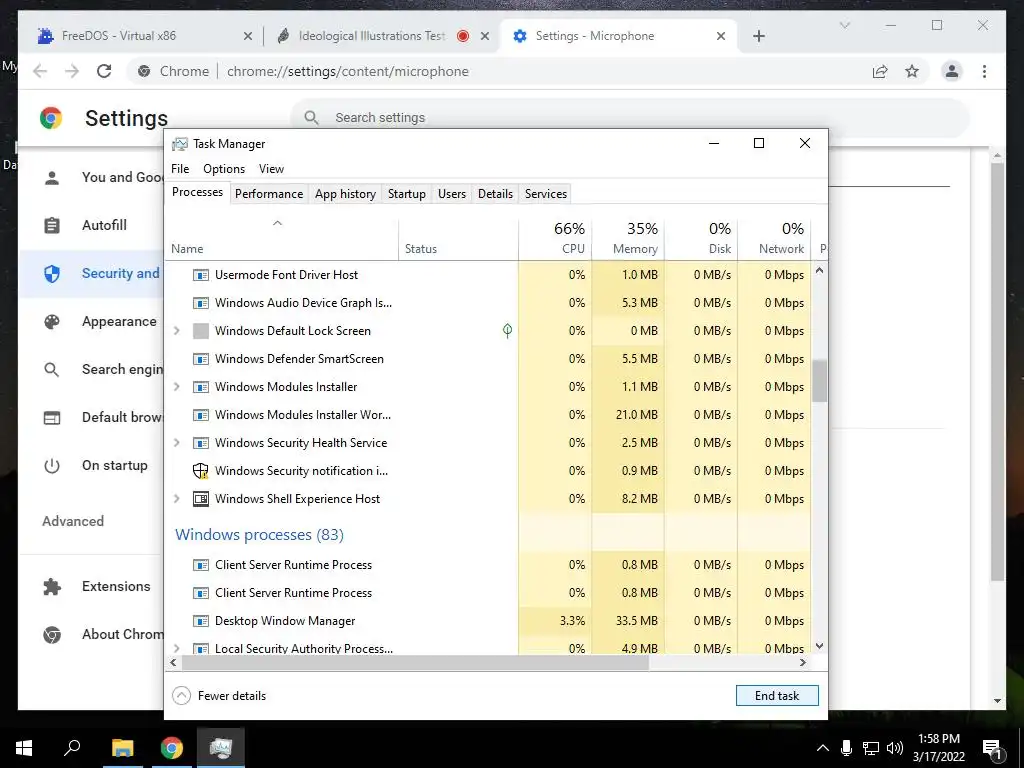
Task: Expand Windows Modules Installer process group
Action: pos(176,387)
